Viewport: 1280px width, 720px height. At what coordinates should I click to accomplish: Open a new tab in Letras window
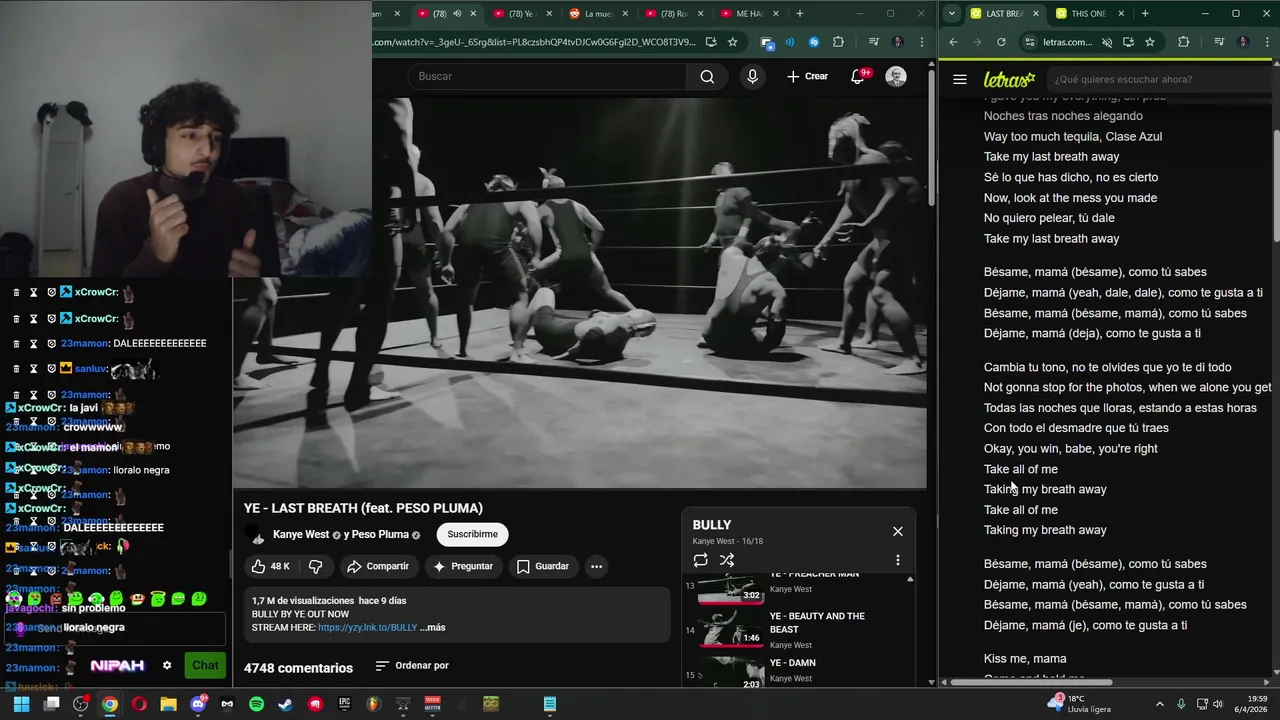(1145, 13)
